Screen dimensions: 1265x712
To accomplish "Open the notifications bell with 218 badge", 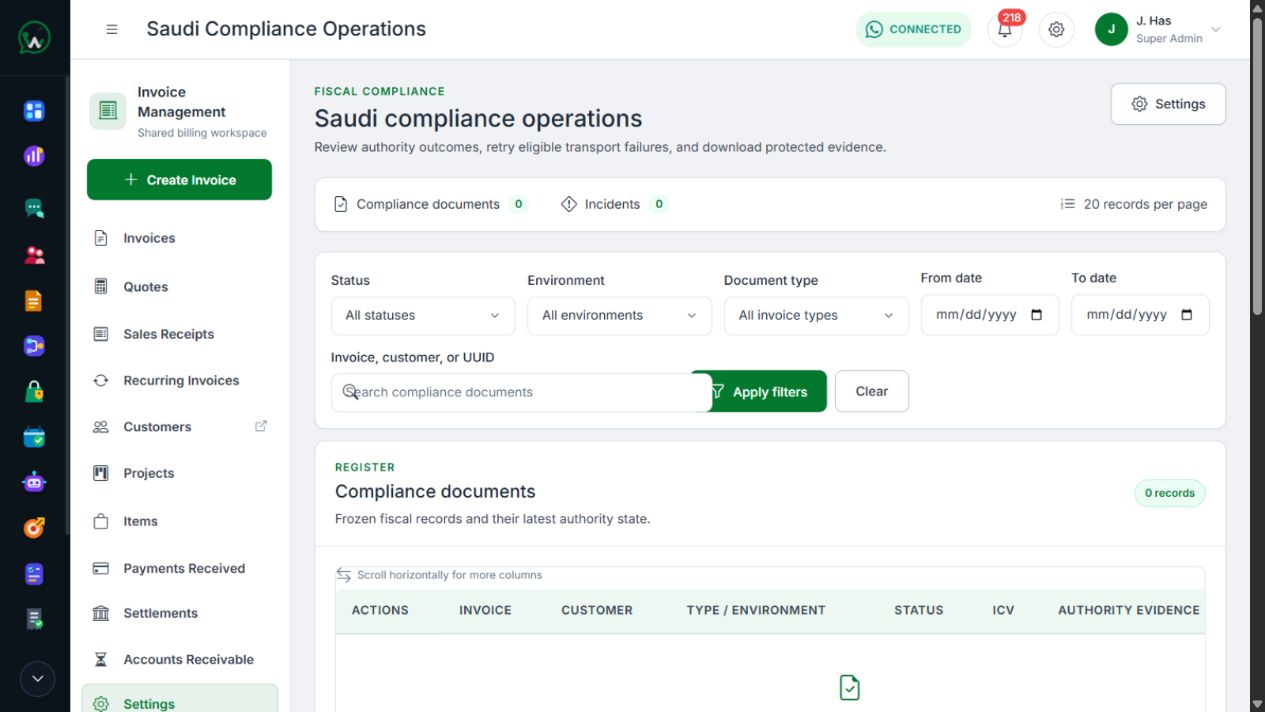I will pos(1005,29).
